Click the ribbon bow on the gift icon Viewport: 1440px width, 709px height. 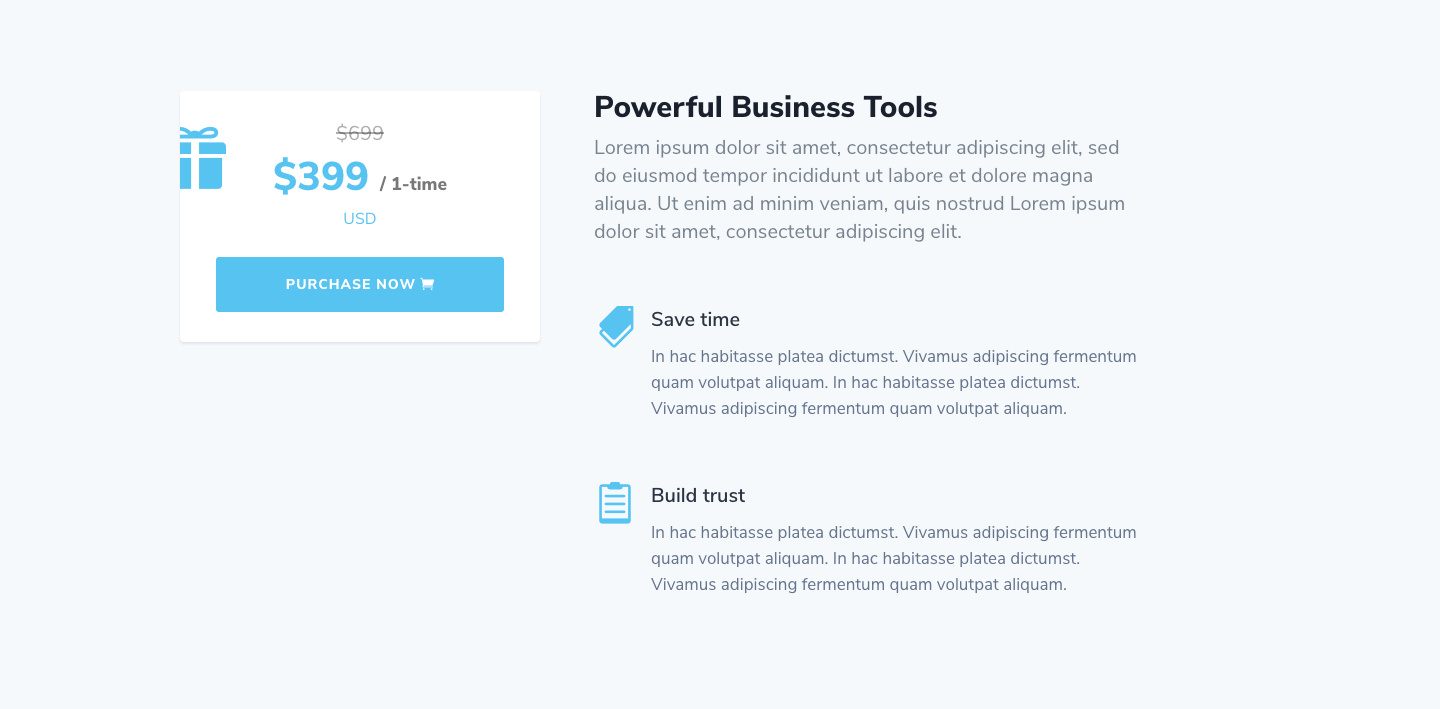199,134
